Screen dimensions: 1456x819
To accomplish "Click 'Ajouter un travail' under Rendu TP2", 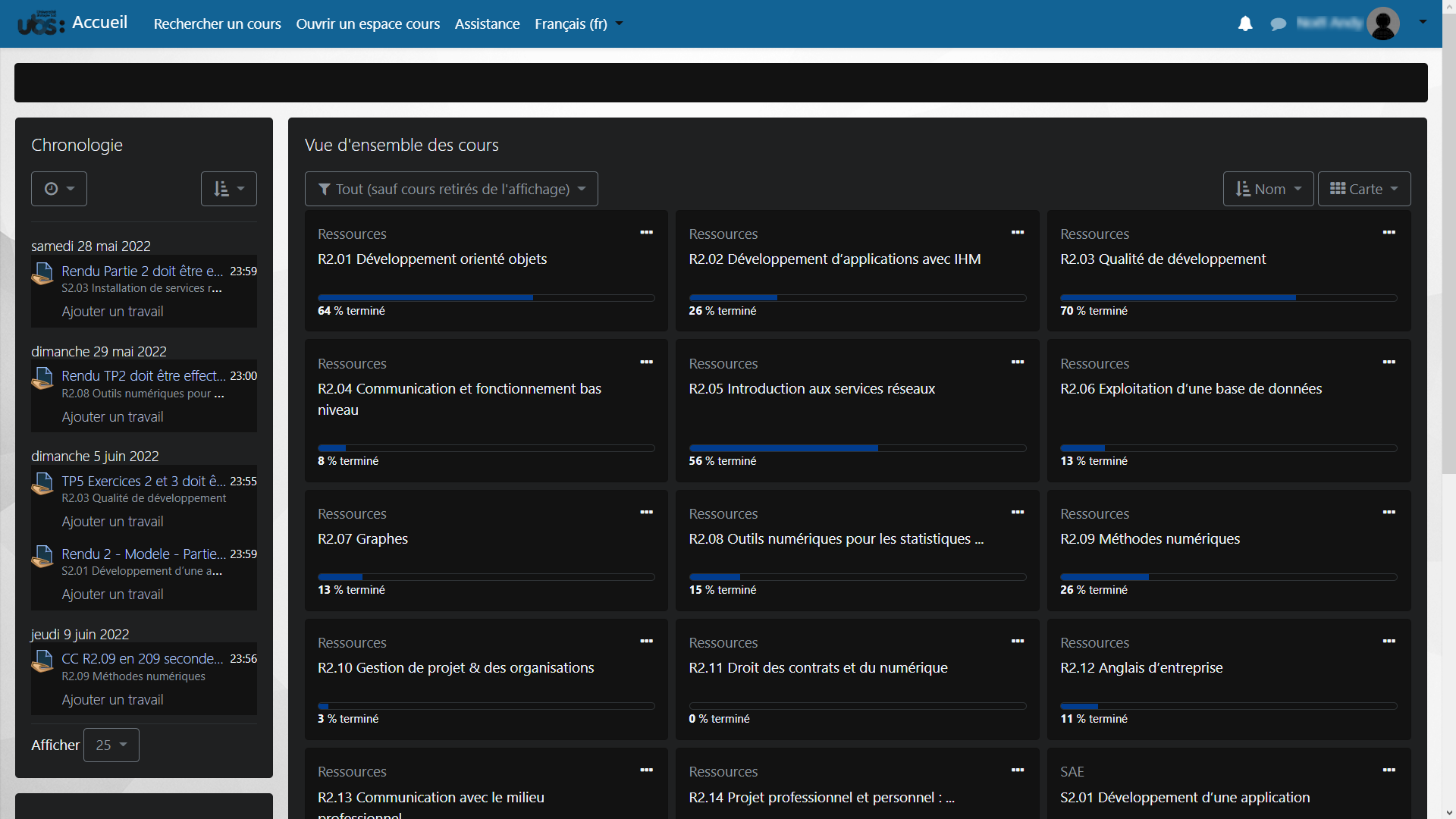I will (x=112, y=417).
